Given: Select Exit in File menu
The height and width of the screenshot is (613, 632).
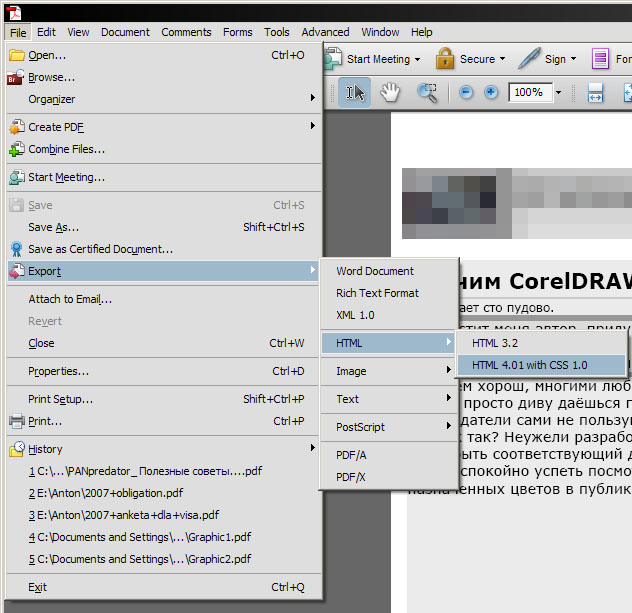Looking at the screenshot, I should tap(163, 587).
